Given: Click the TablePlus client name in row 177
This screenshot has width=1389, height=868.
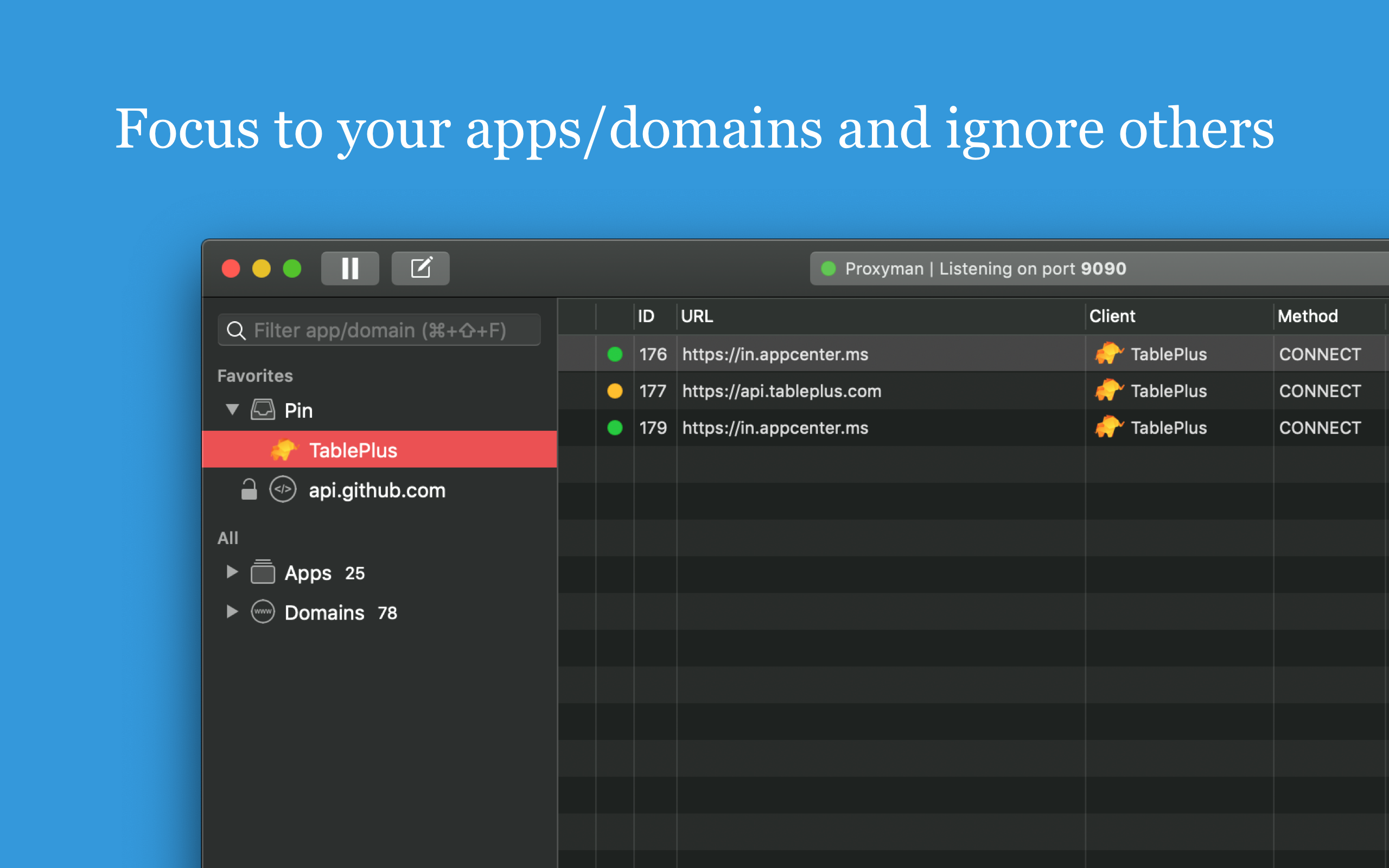Looking at the screenshot, I should (1169, 391).
